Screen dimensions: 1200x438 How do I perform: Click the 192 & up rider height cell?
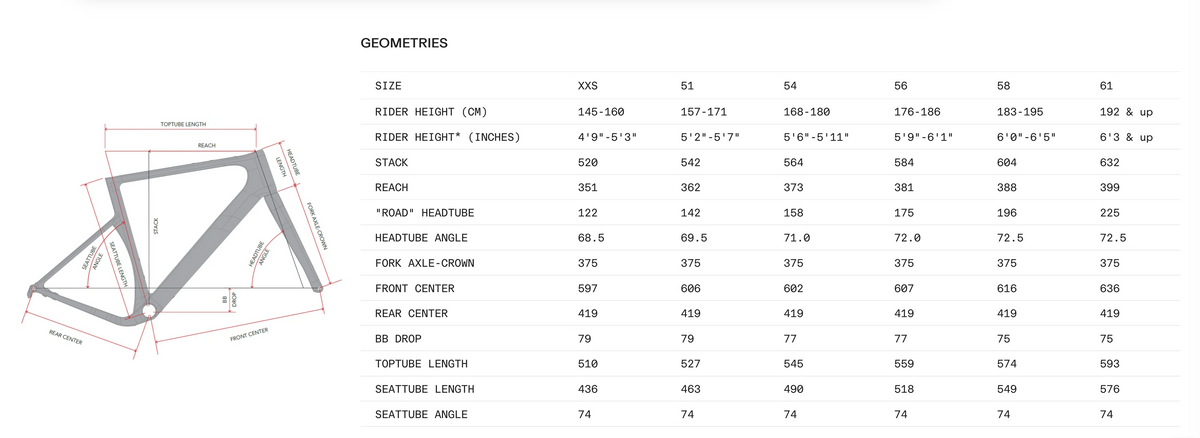1126,112
